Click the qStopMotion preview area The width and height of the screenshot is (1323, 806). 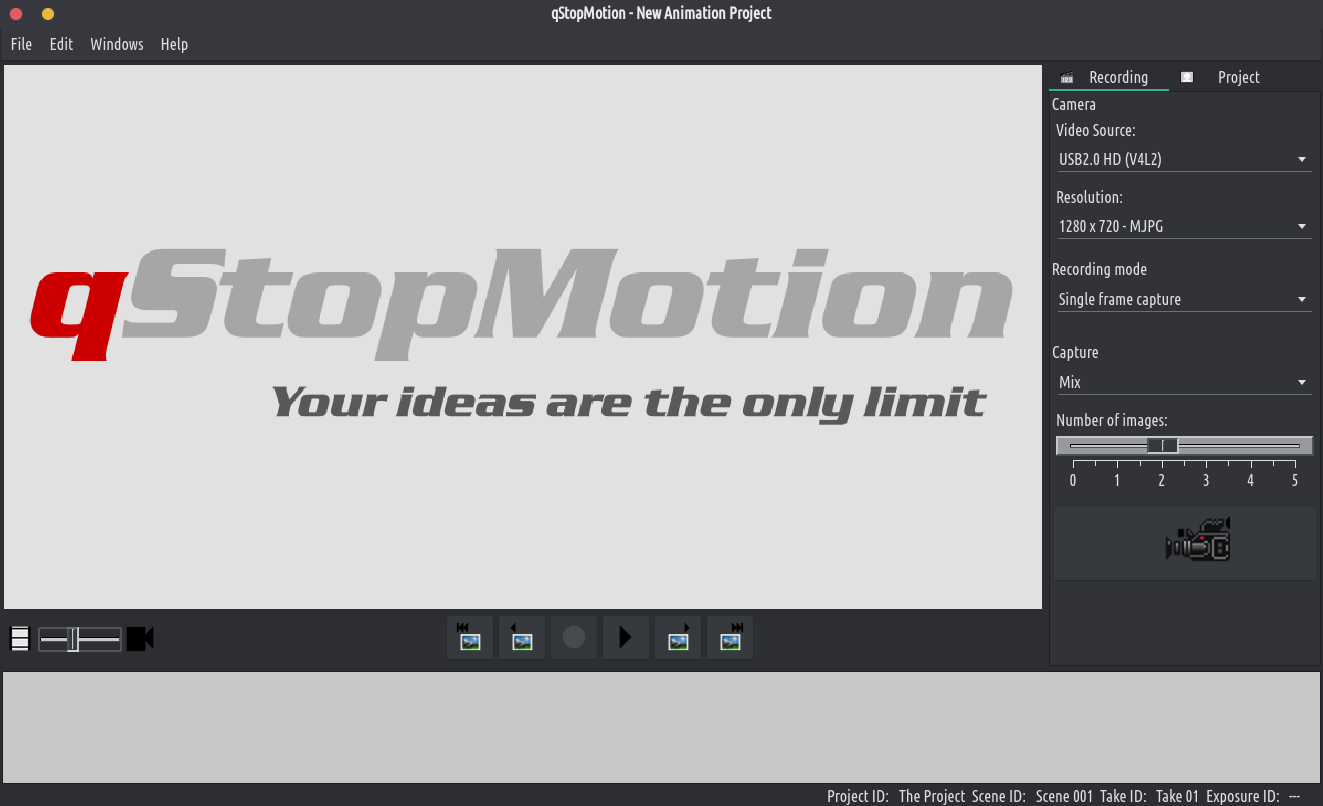523,337
